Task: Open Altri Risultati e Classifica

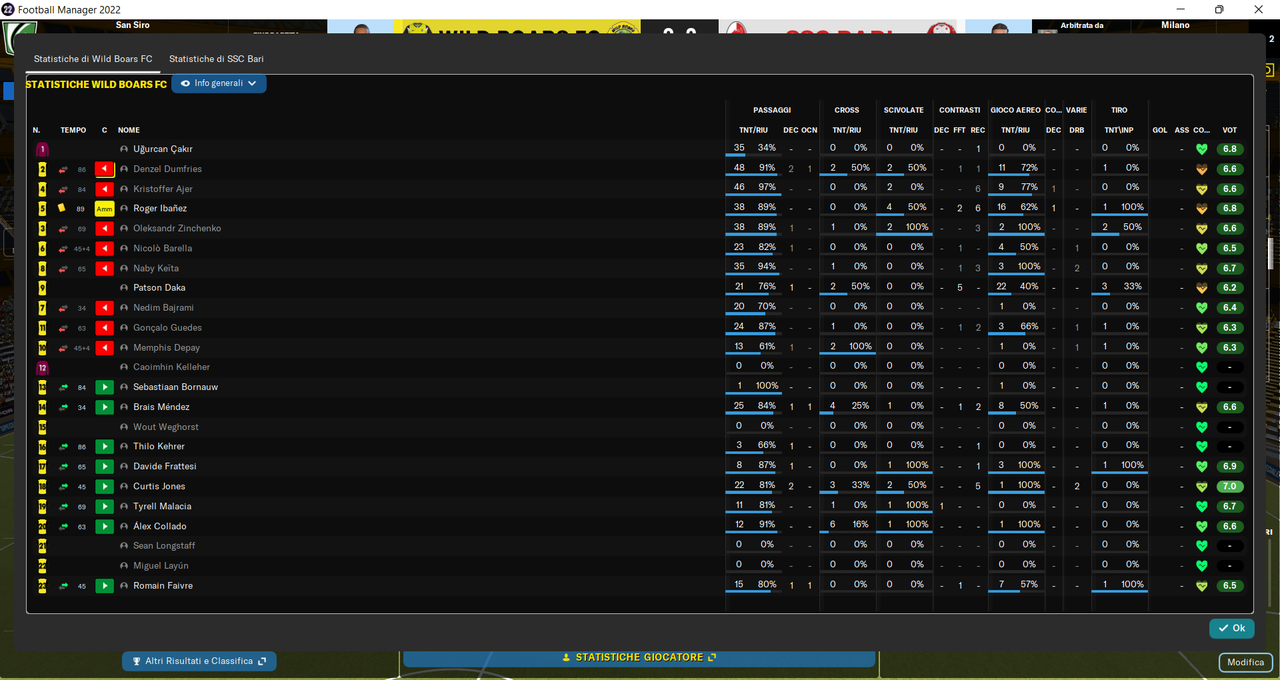Action: click(199, 661)
